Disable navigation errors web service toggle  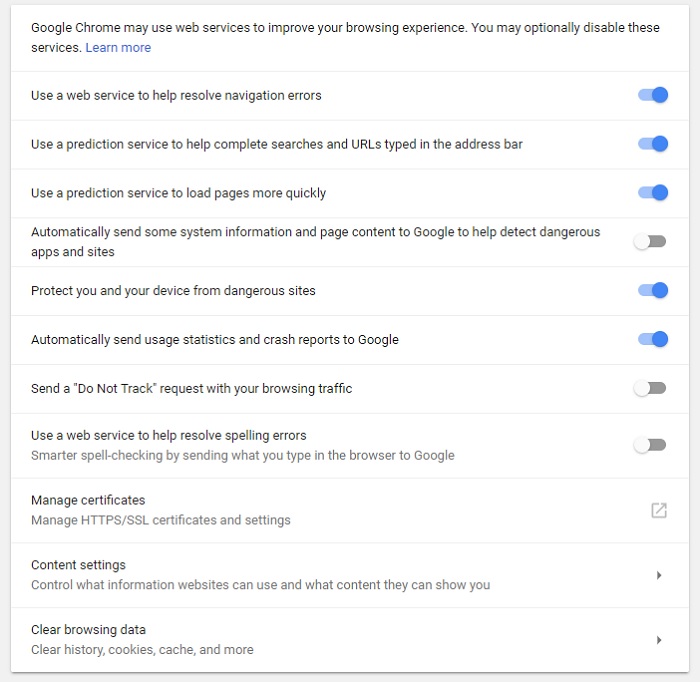[652, 95]
